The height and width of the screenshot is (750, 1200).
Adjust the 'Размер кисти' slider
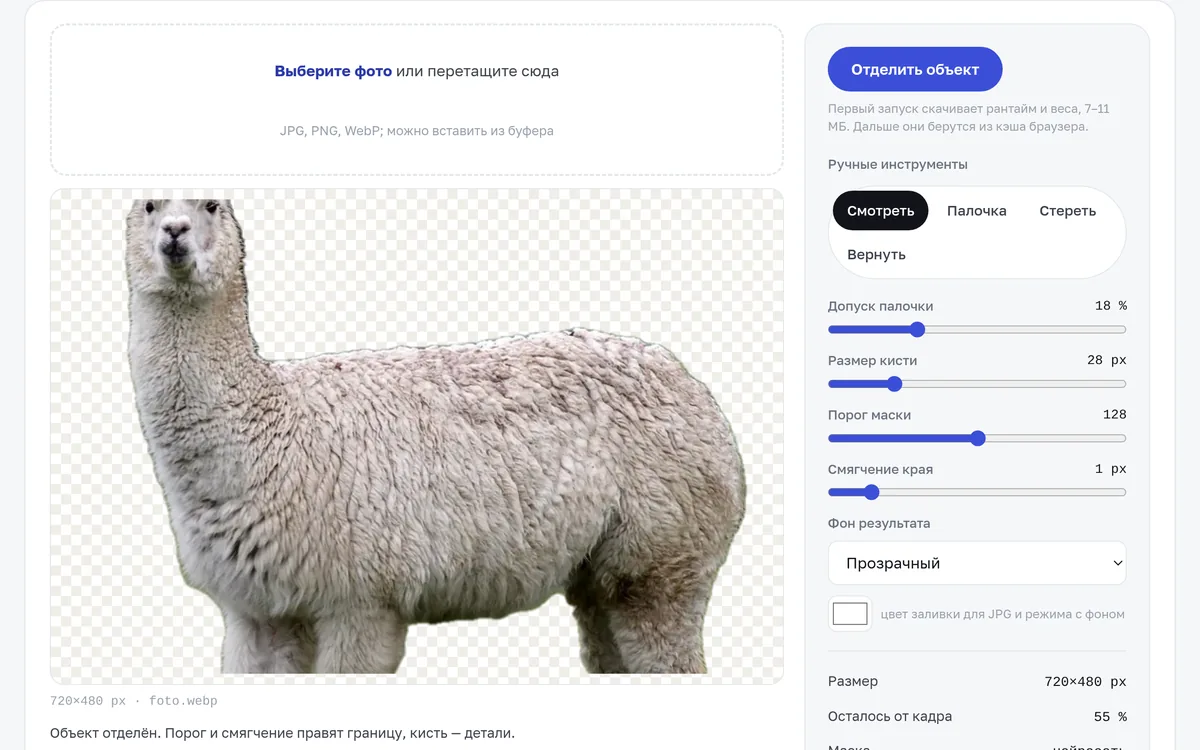click(977, 384)
